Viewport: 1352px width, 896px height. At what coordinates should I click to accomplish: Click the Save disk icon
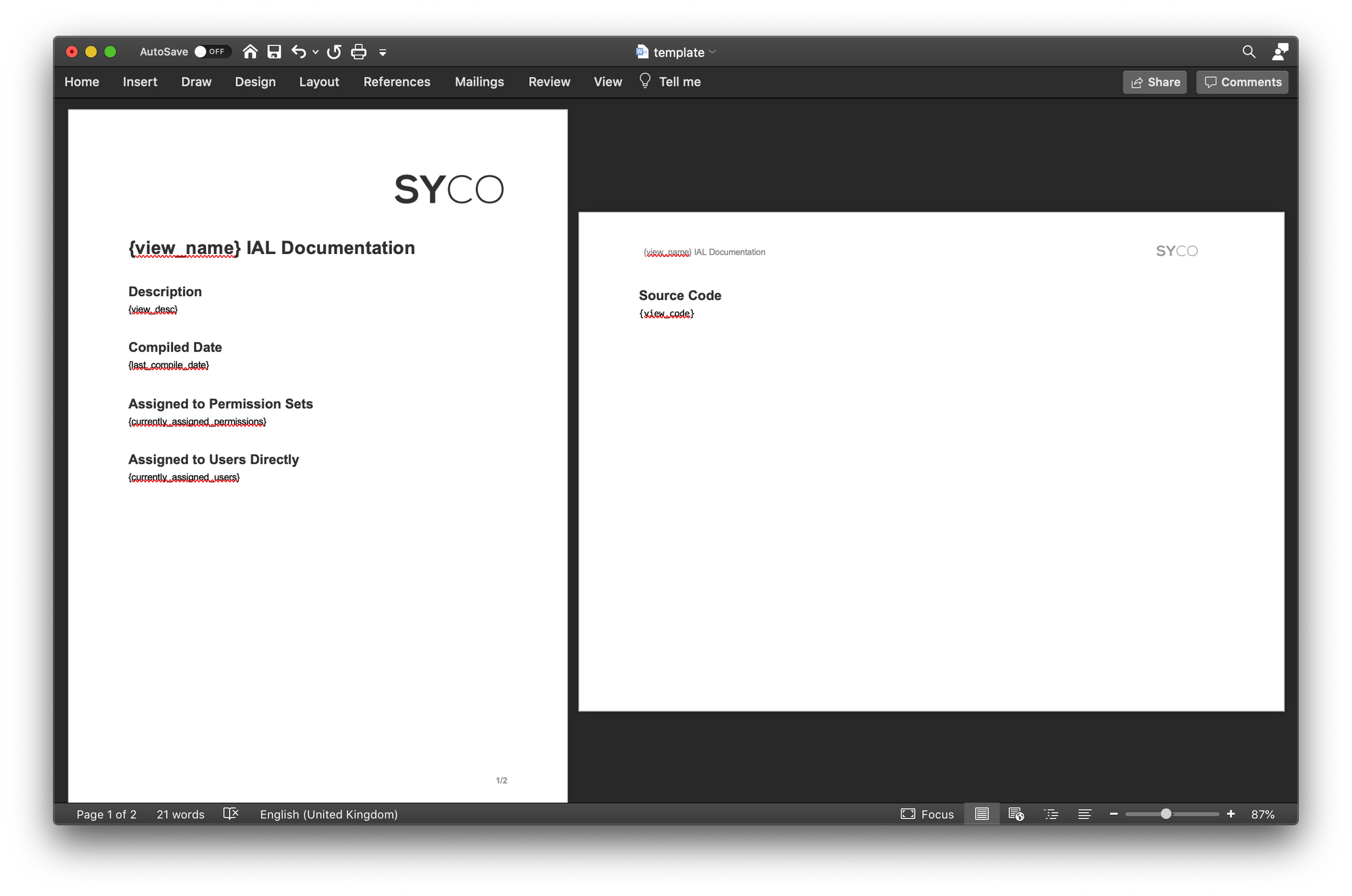(x=274, y=52)
